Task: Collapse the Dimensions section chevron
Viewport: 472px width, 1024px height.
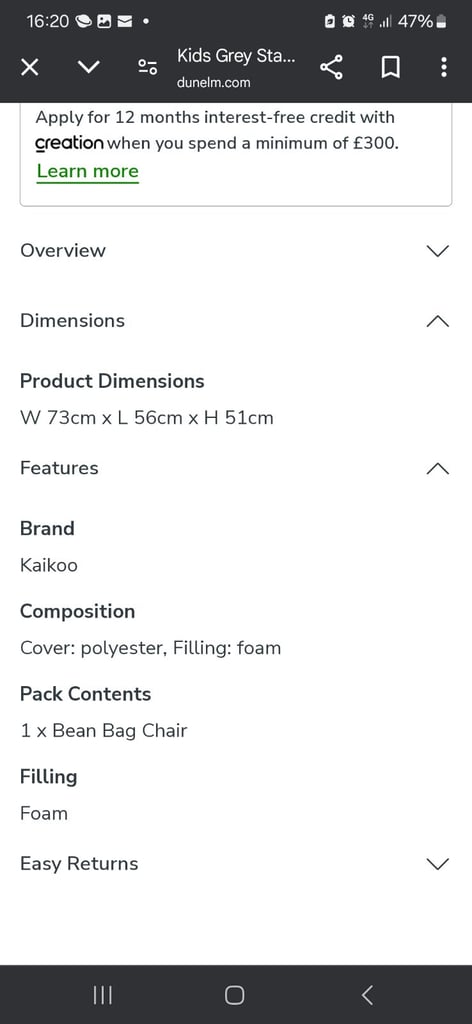Action: click(x=437, y=321)
